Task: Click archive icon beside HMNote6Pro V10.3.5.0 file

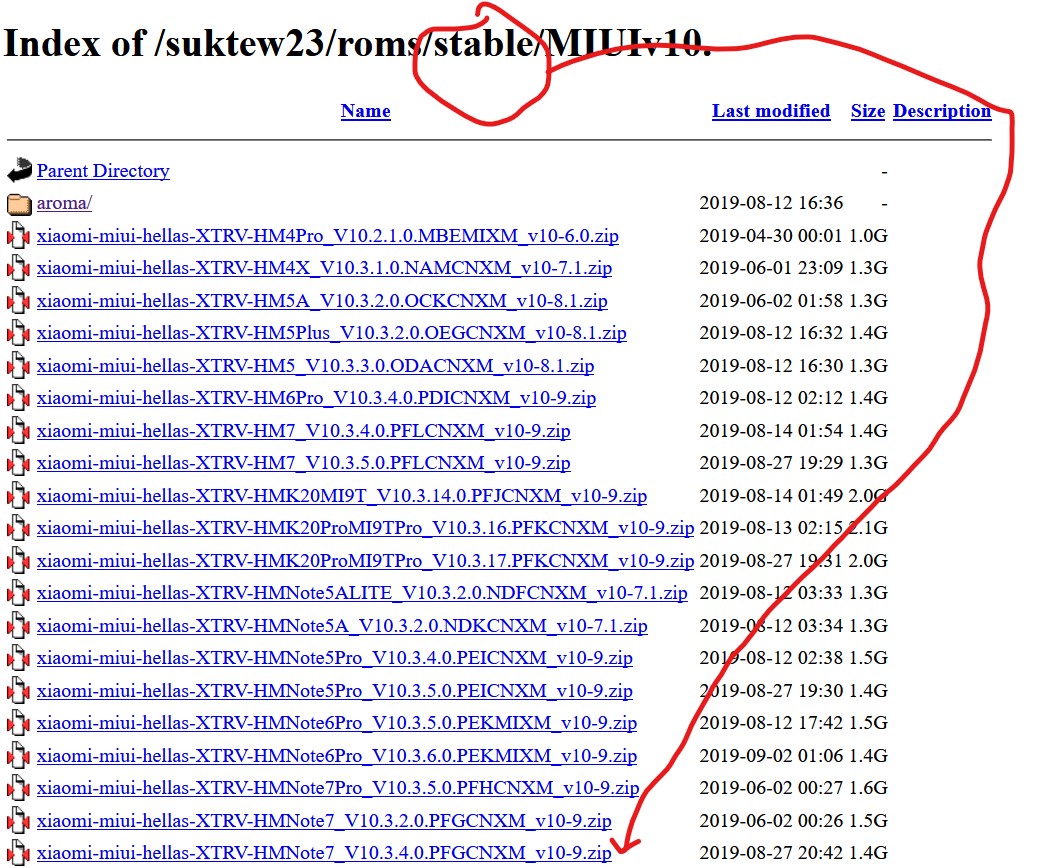Action: 18,723
